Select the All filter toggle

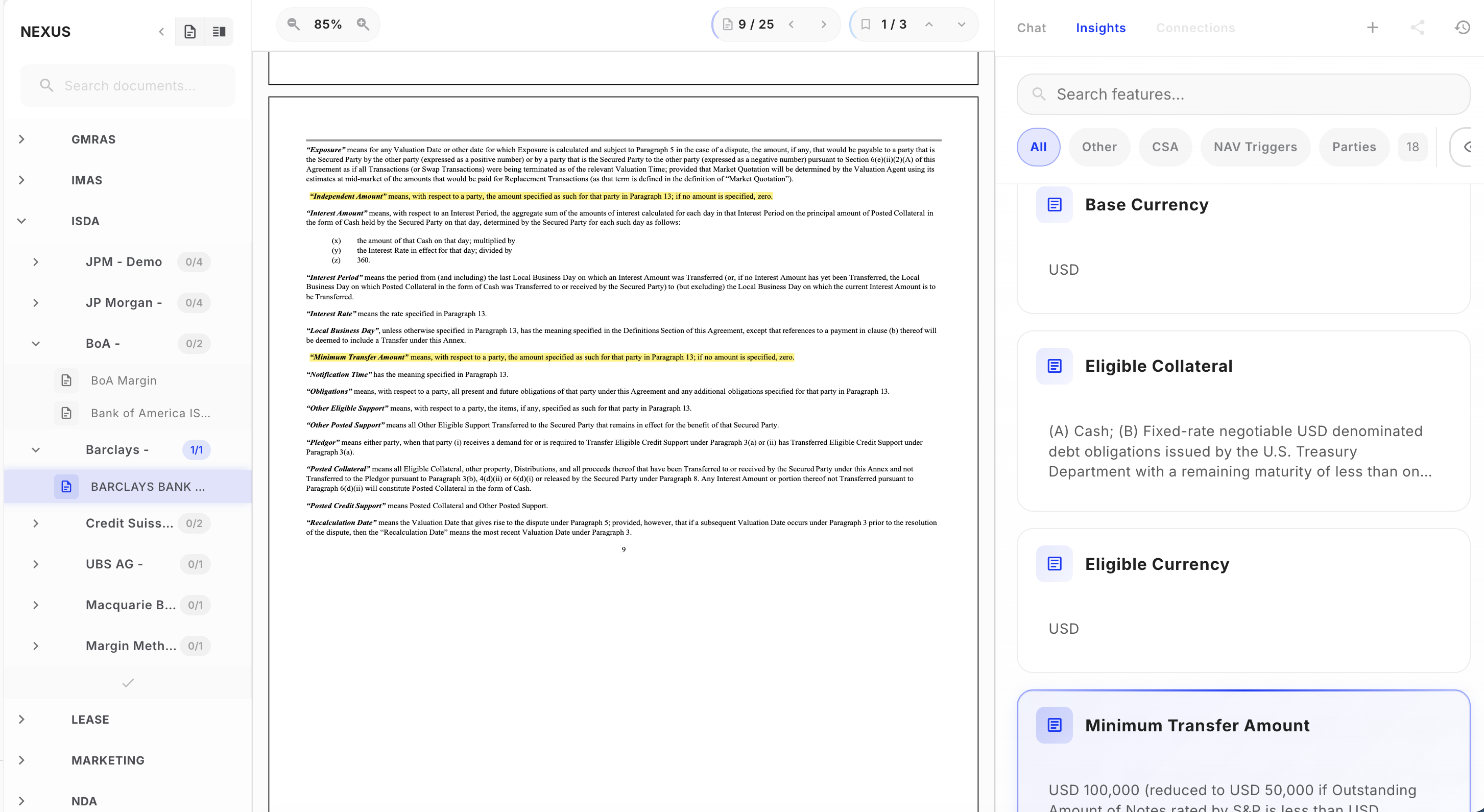coord(1038,147)
